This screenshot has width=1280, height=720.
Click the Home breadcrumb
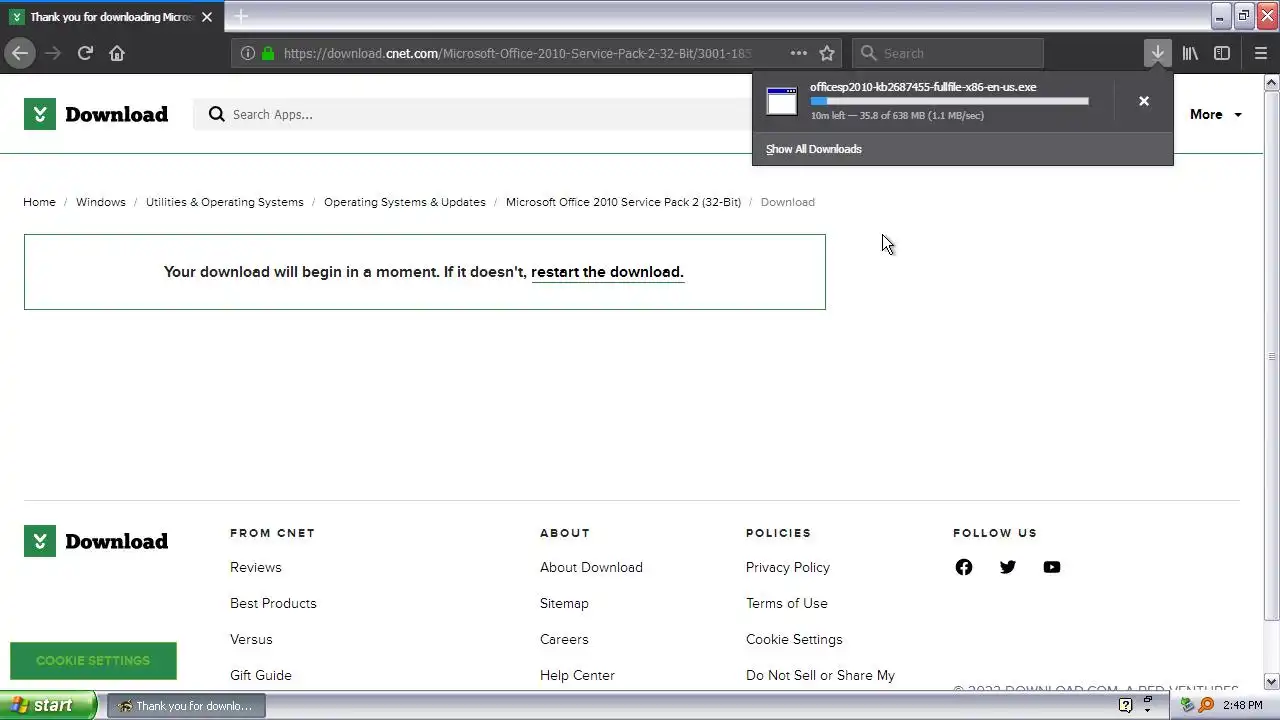click(40, 202)
